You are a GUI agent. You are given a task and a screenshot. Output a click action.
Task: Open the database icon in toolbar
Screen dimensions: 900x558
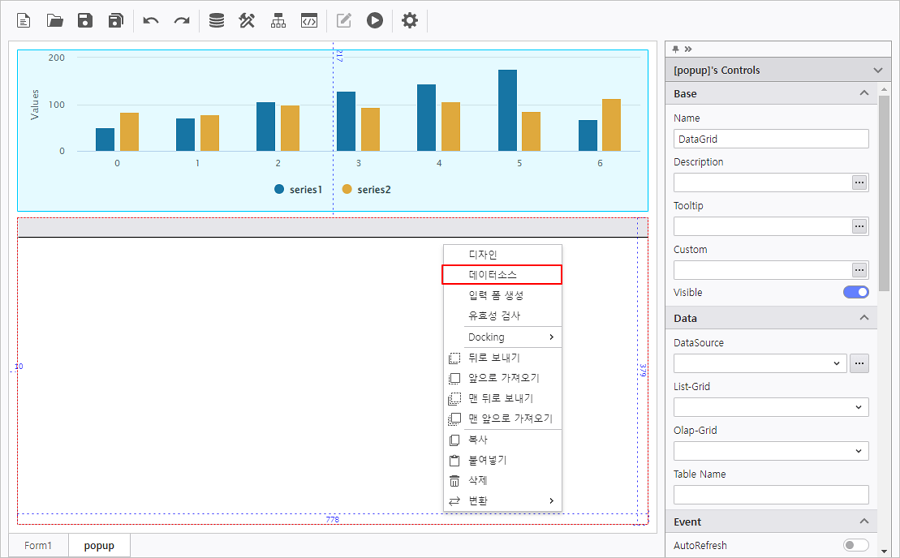pyautogui.click(x=216, y=20)
